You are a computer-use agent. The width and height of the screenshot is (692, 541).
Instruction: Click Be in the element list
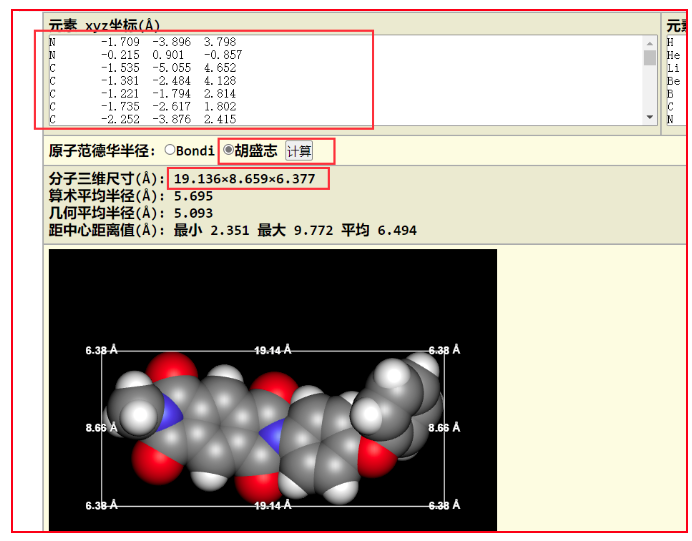[673, 81]
